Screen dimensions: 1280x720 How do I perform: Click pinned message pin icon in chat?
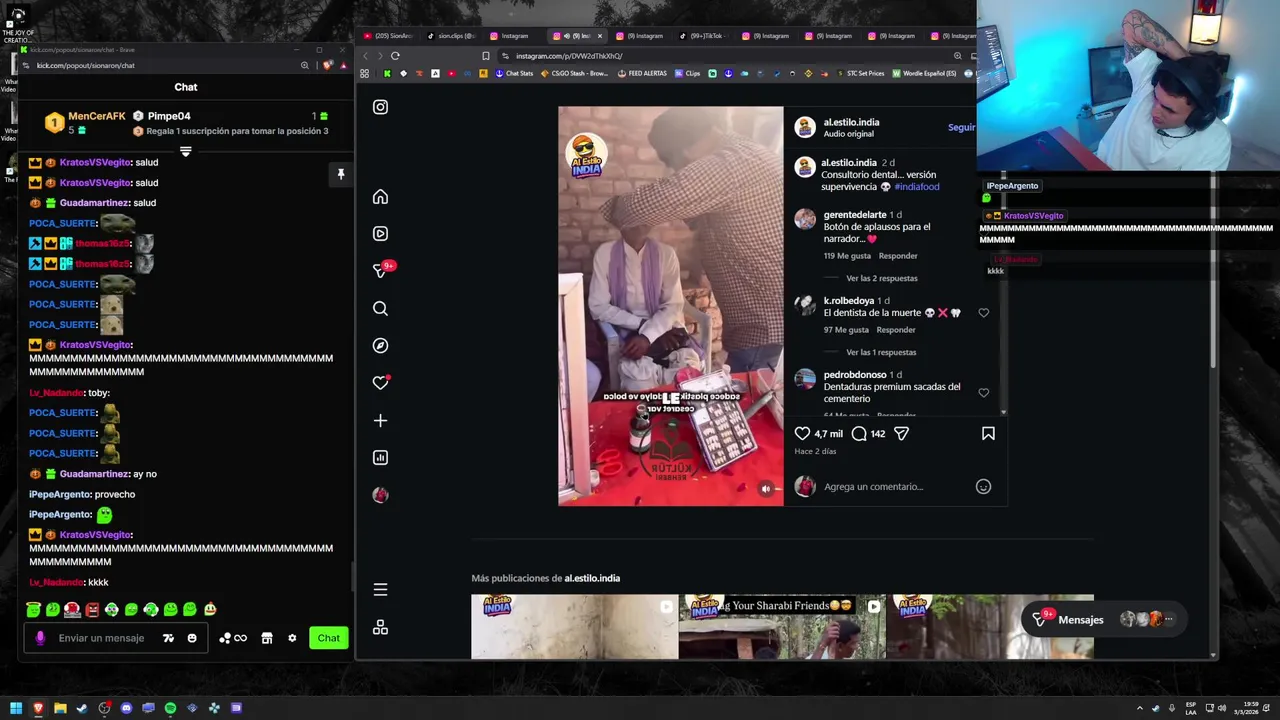point(340,175)
